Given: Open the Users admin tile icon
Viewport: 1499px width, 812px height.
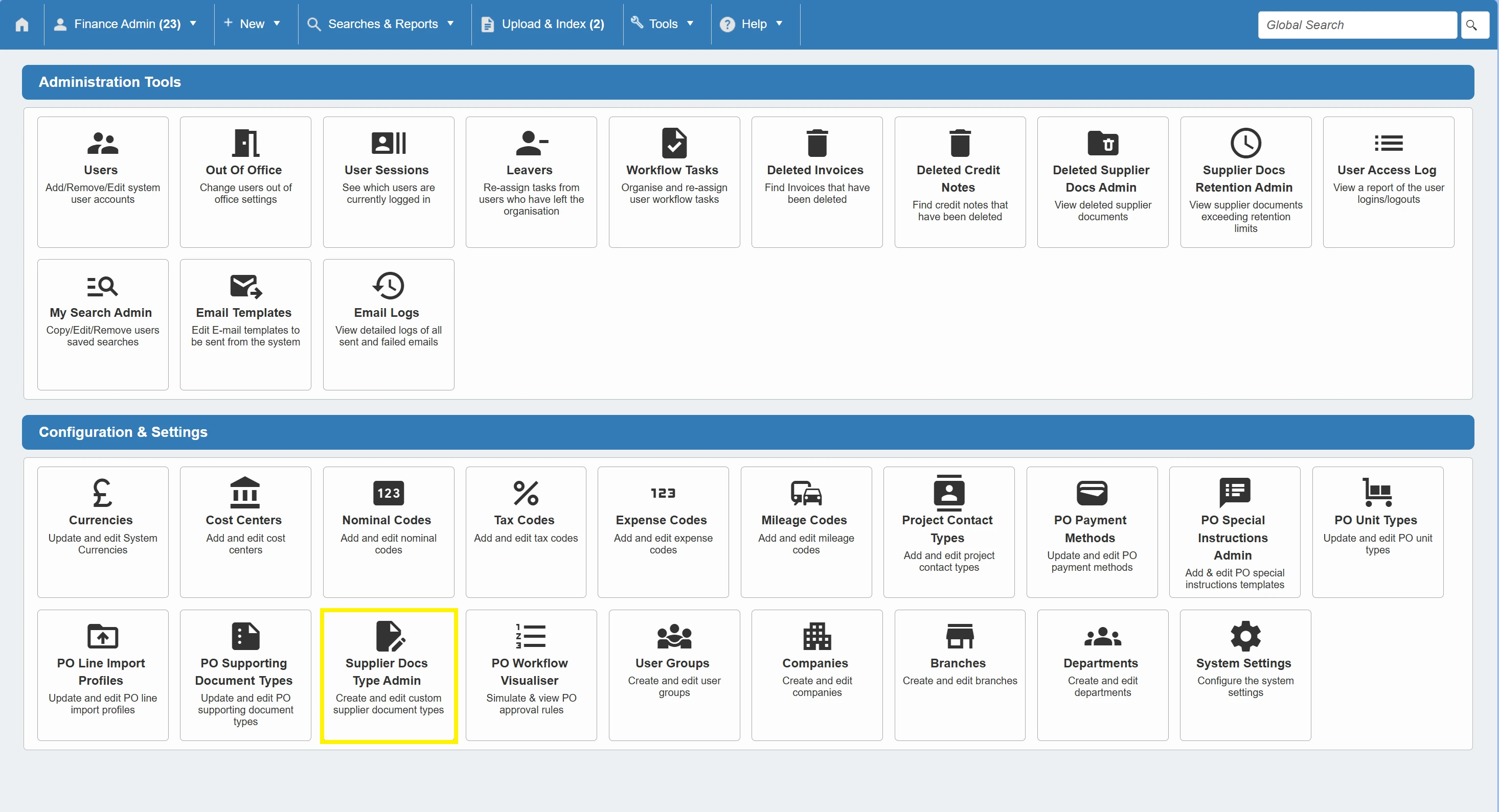Looking at the screenshot, I should tap(102, 143).
